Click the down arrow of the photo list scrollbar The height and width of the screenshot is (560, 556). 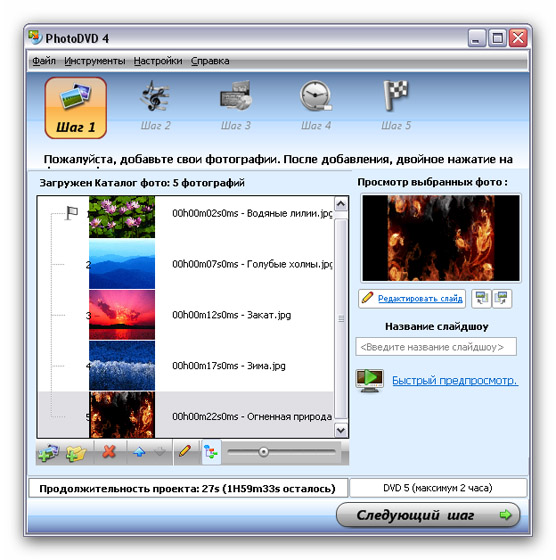coord(341,430)
